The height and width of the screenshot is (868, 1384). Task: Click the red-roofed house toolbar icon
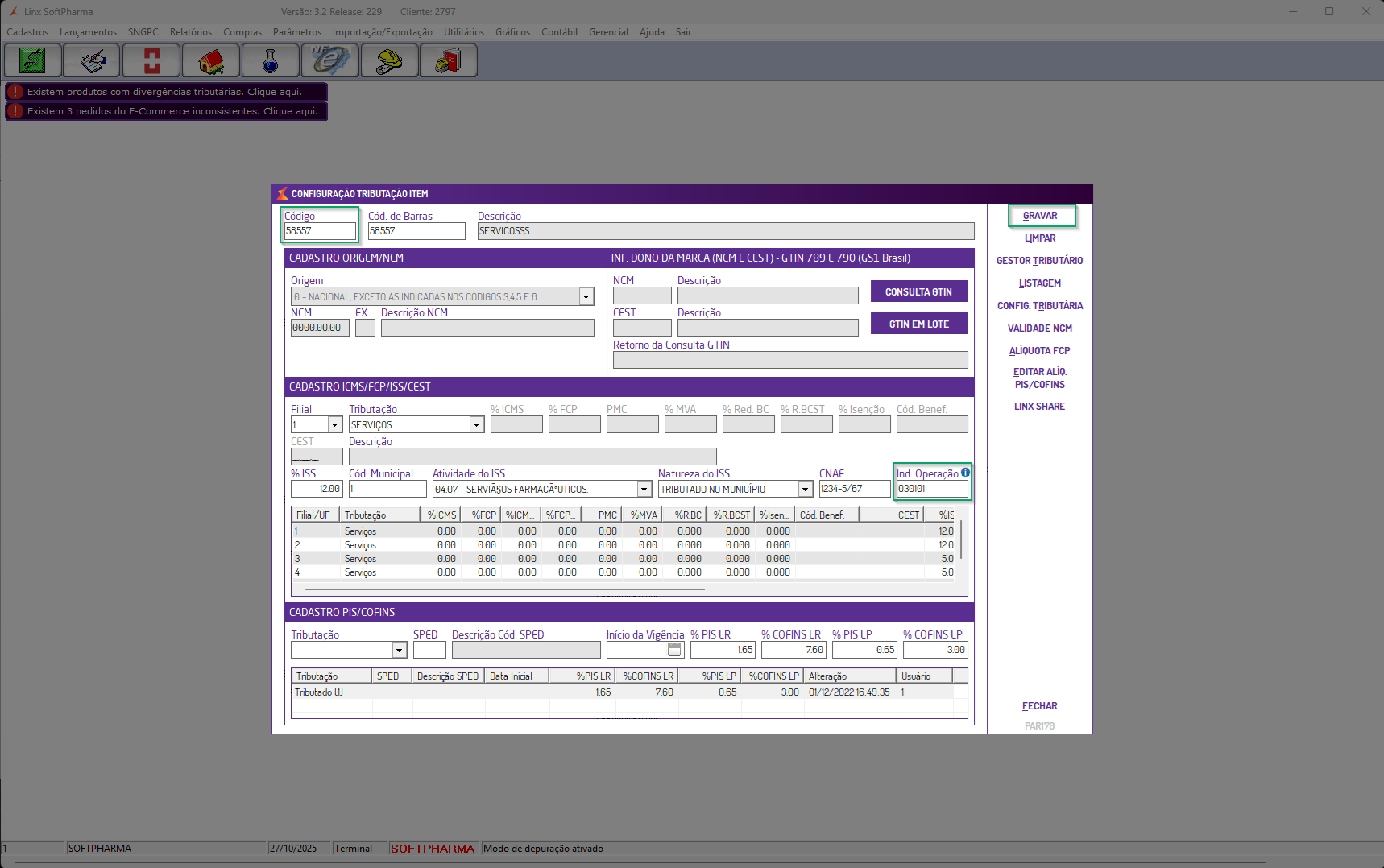[211, 60]
